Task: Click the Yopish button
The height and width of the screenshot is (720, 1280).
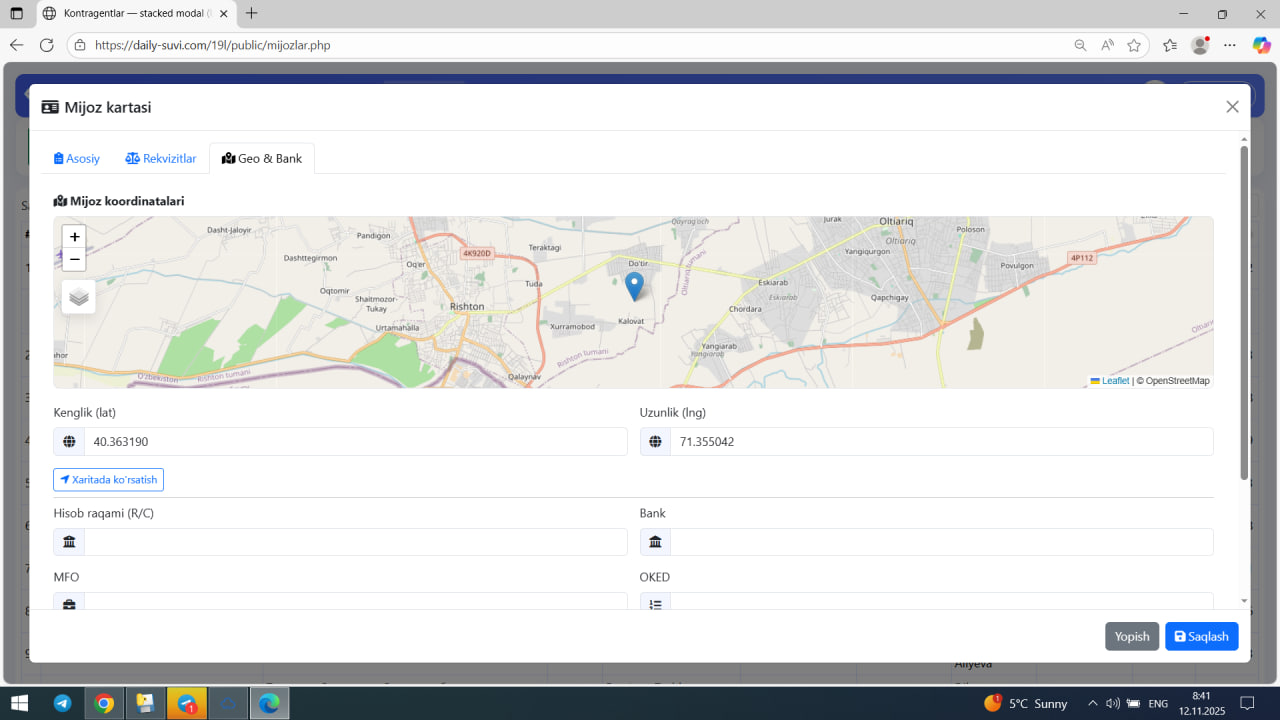Action: point(1131,636)
